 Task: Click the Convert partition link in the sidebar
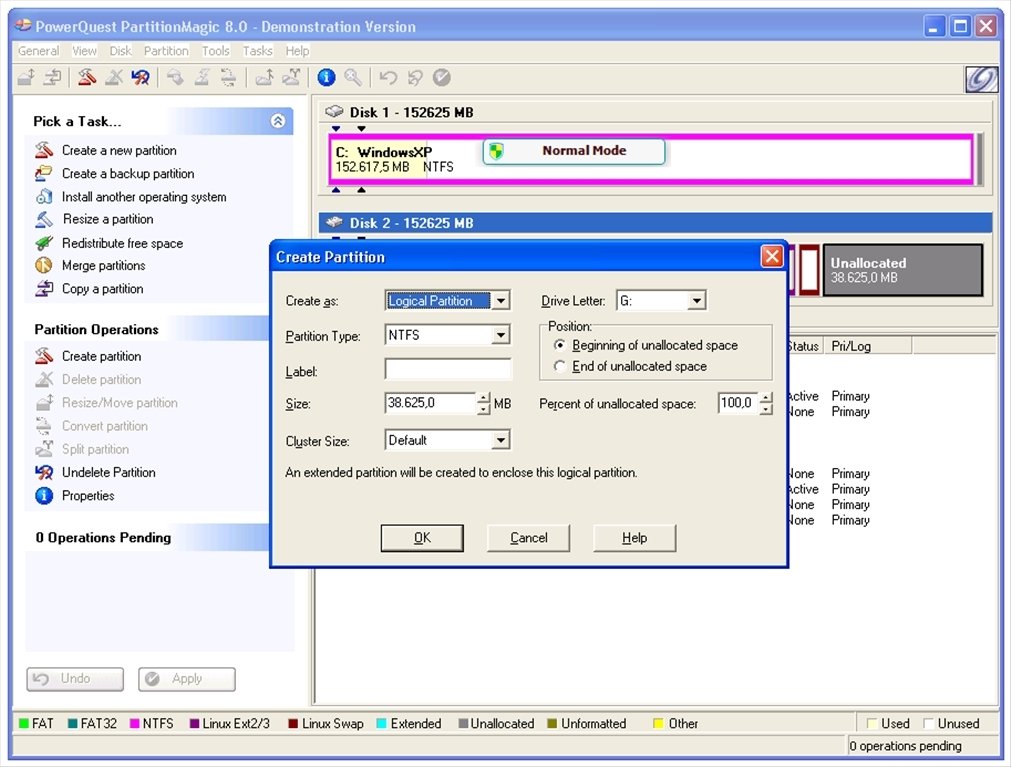(x=104, y=426)
